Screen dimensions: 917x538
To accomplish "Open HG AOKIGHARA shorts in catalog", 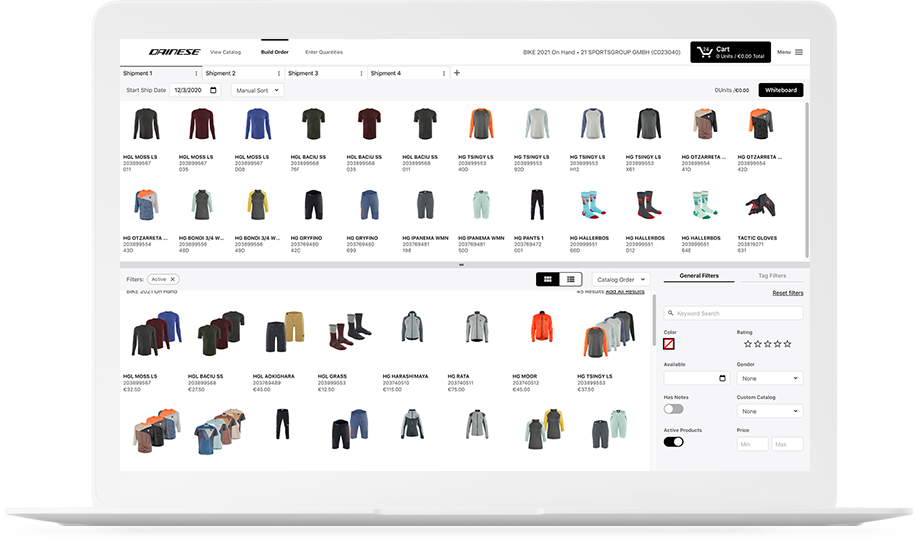I will [x=285, y=332].
